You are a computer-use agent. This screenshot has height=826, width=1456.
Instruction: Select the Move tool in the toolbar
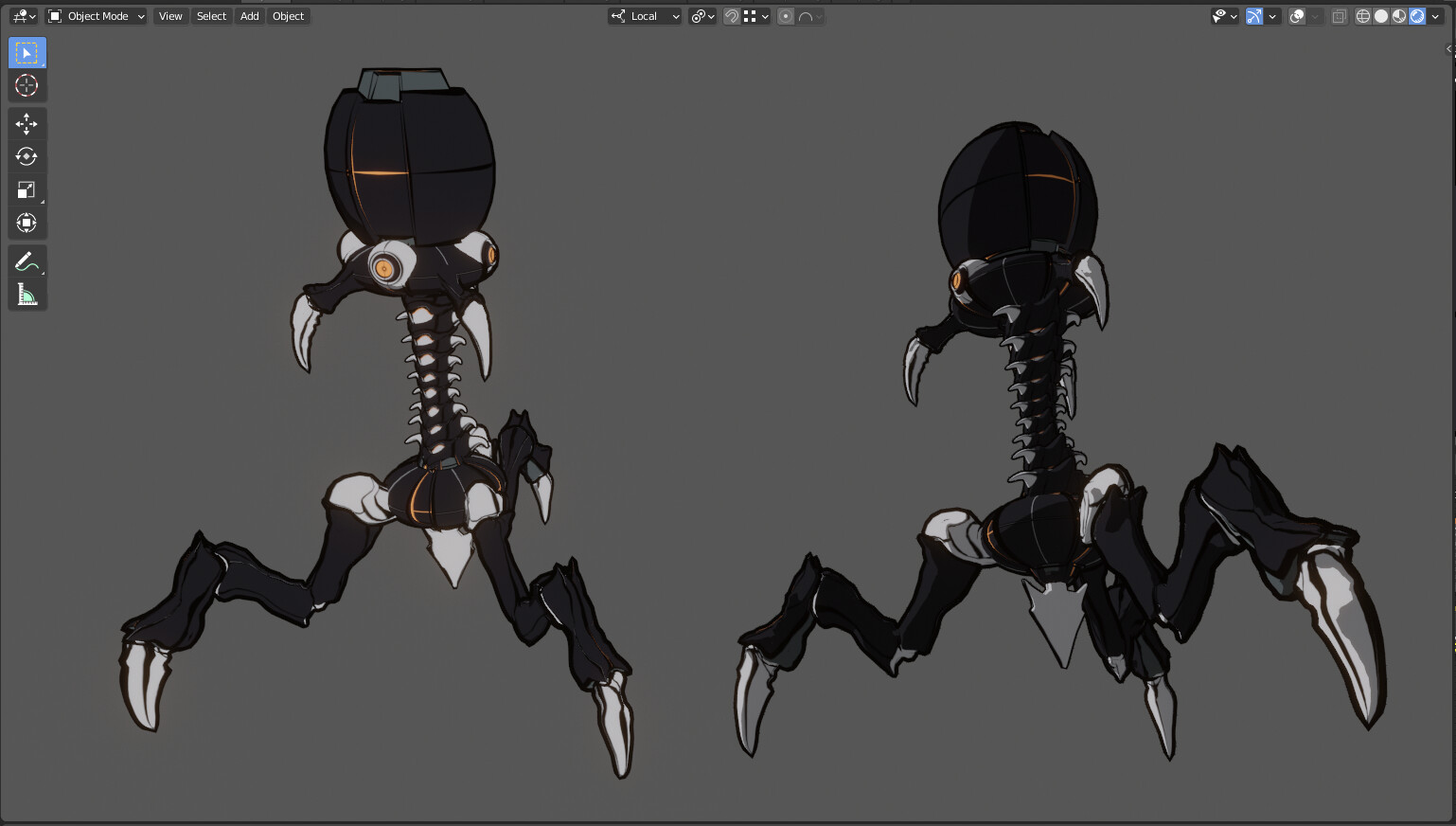(27, 124)
